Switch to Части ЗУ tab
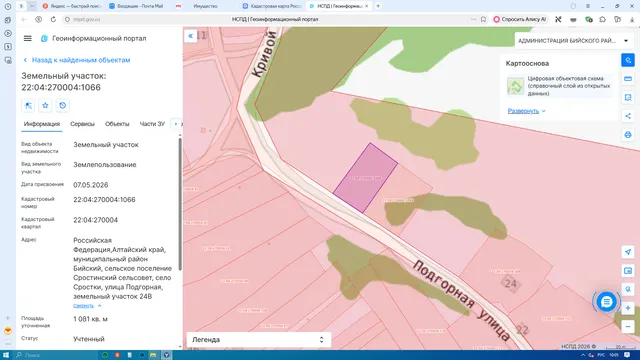This screenshot has height=360, width=640. 152,124
